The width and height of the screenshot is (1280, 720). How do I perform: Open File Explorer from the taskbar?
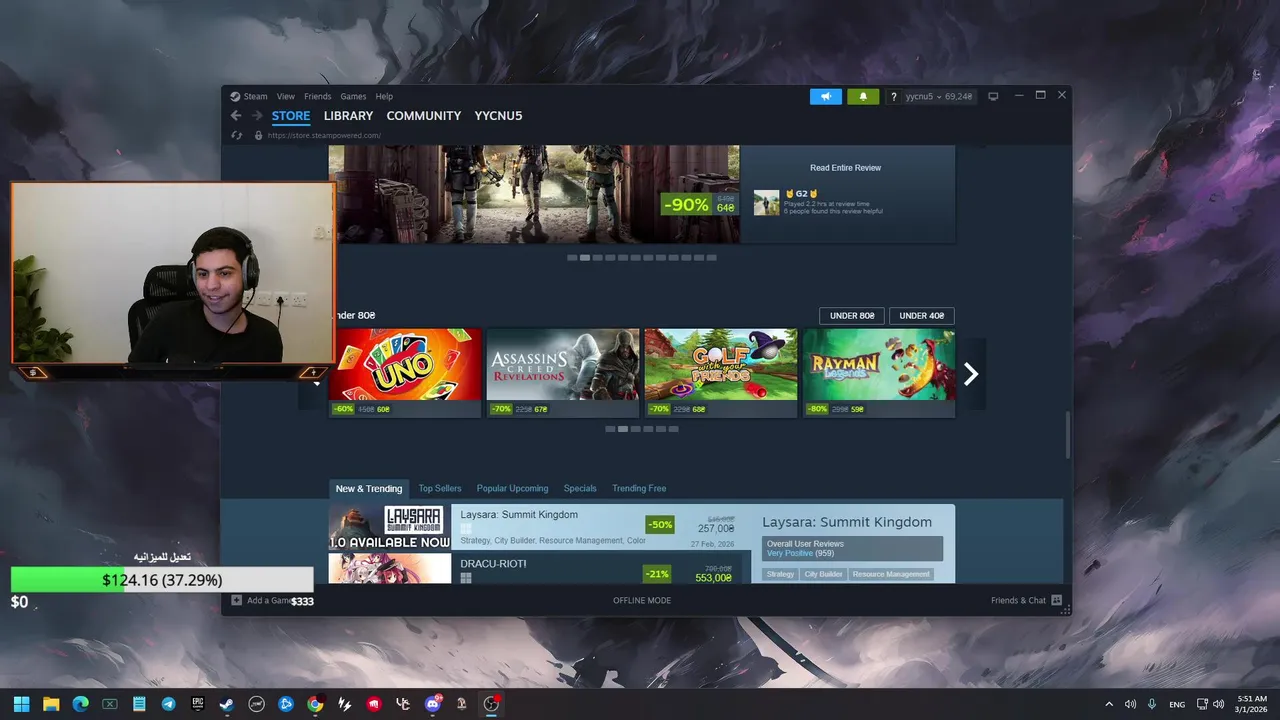pyautogui.click(x=51, y=704)
